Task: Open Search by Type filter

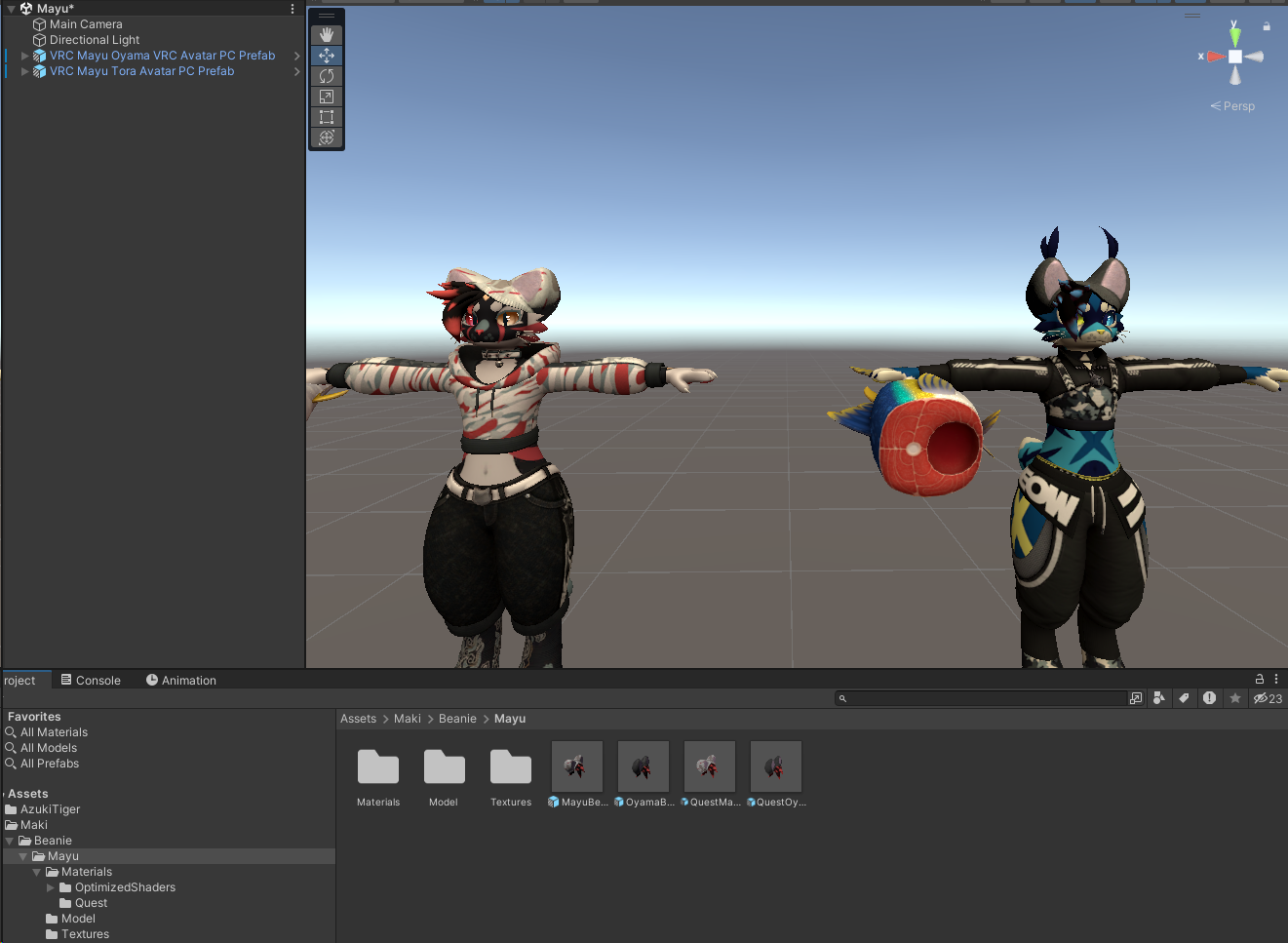Action: (1158, 698)
